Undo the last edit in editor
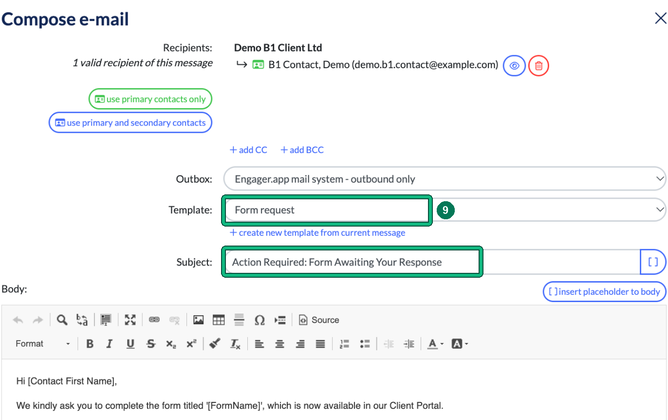This screenshot has width=668, height=420. (x=18, y=320)
